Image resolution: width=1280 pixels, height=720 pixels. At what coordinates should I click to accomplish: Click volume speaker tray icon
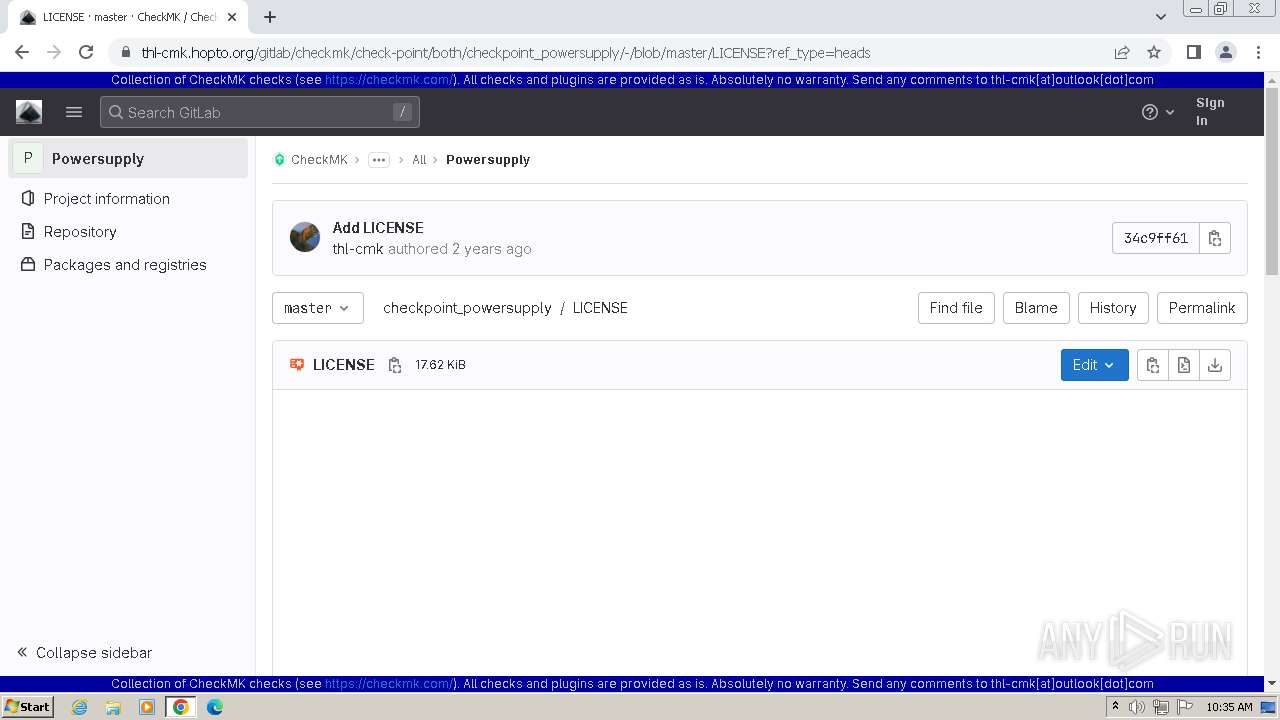[x=1137, y=707]
